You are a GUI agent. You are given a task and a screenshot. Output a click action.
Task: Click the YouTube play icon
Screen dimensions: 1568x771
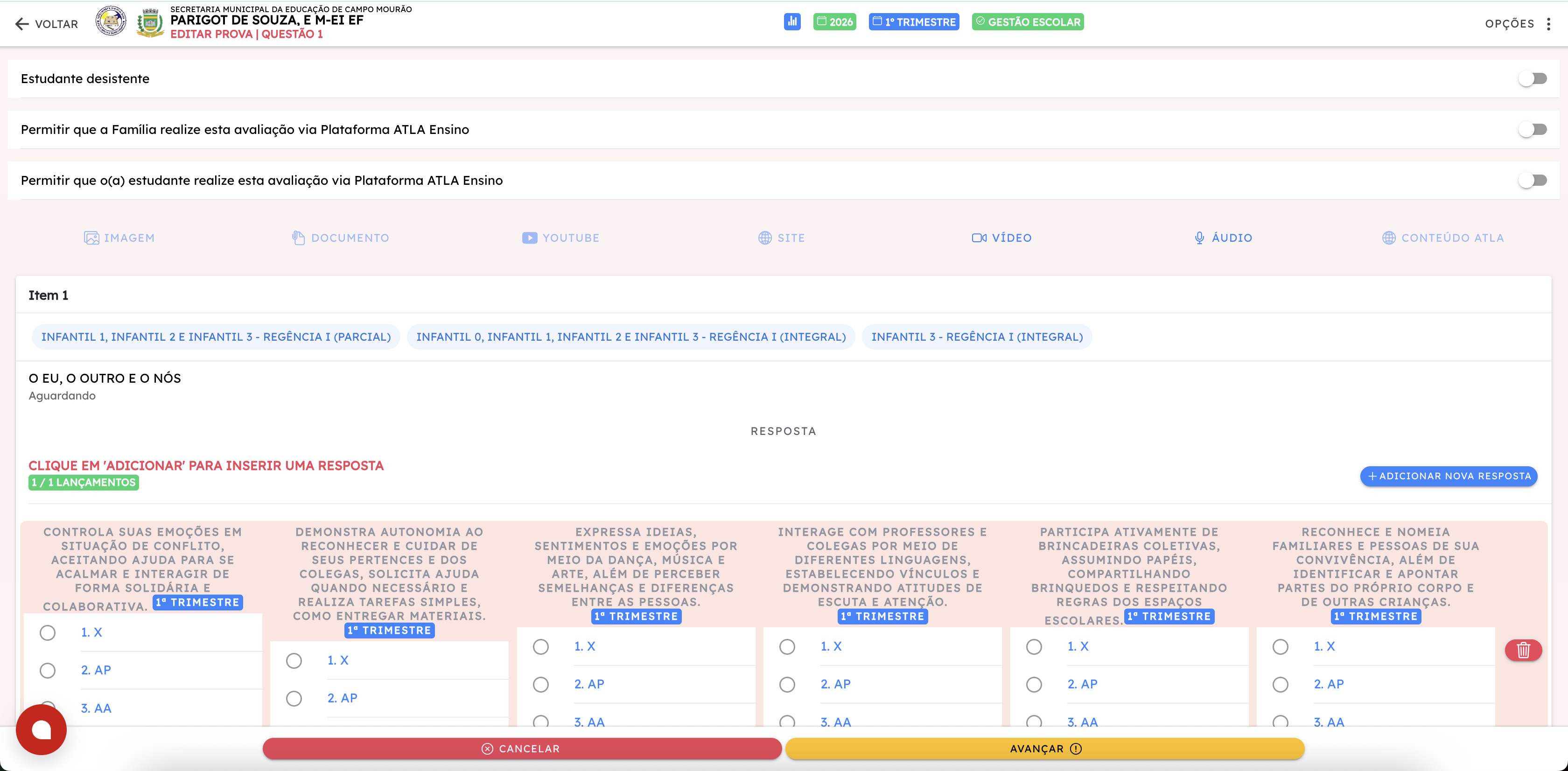pos(530,238)
